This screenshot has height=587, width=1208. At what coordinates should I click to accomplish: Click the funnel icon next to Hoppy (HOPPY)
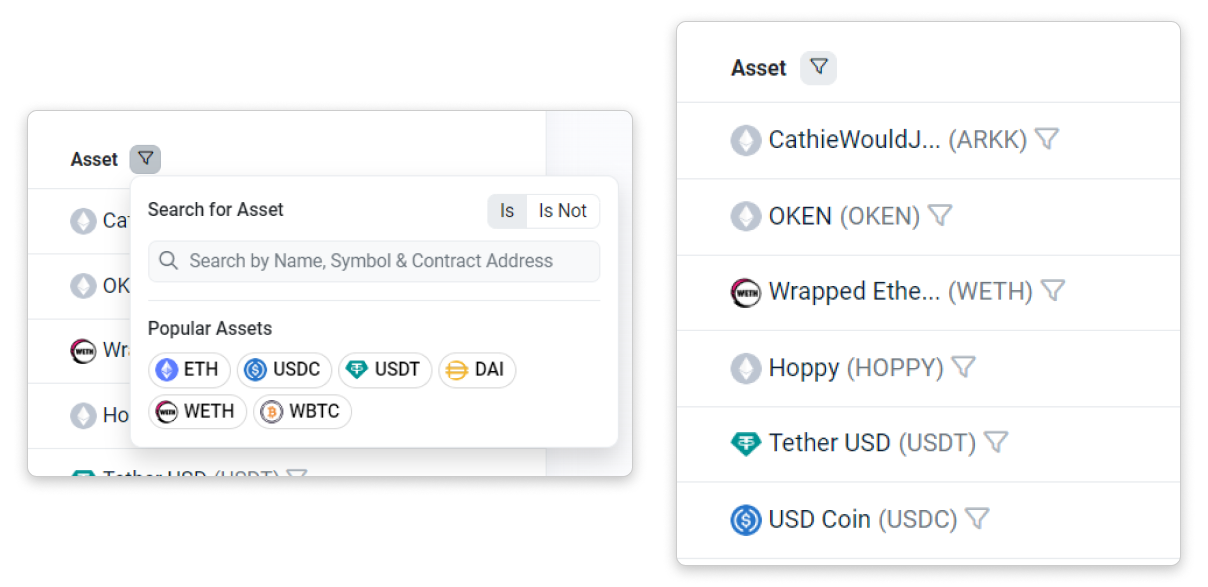(x=962, y=367)
